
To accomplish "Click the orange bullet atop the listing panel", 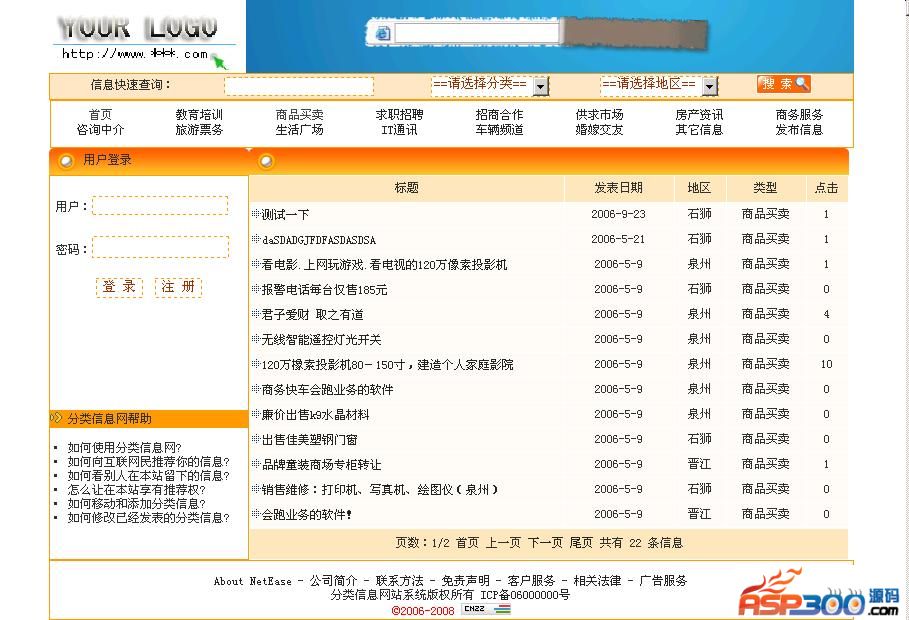I will (266, 161).
